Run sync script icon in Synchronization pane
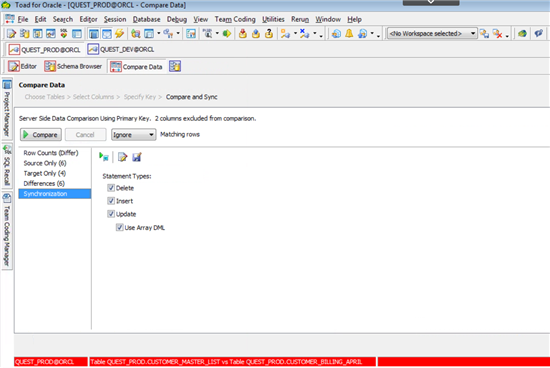The width and height of the screenshot is (550, 368). [104, 157]
